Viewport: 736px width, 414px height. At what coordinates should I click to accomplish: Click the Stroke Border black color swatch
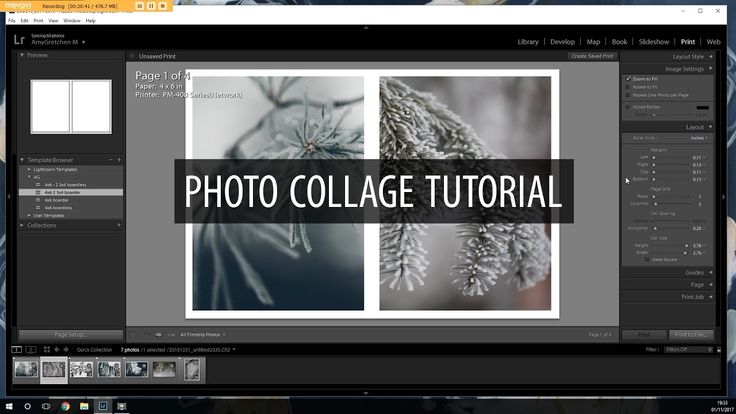(x=703, y=107)
